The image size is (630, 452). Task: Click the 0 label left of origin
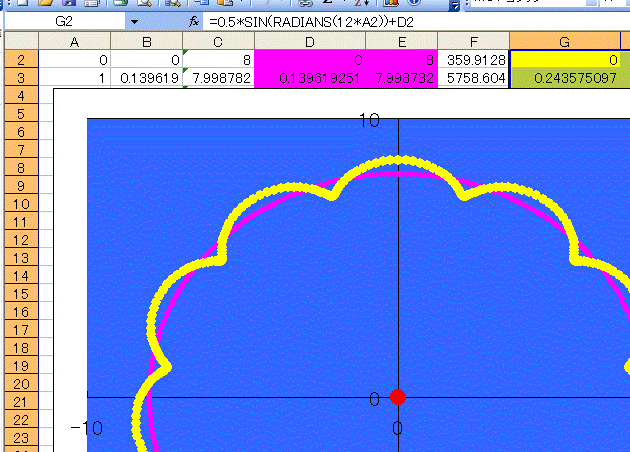pyautogui.click(x=374, y=399)
